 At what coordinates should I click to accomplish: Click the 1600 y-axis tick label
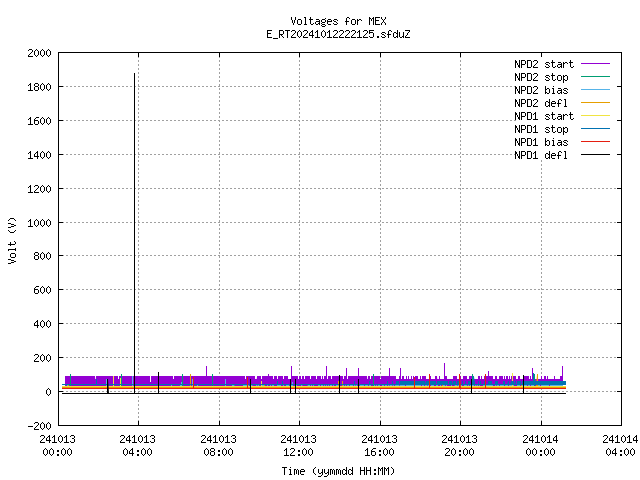click(x=39, y=121)
